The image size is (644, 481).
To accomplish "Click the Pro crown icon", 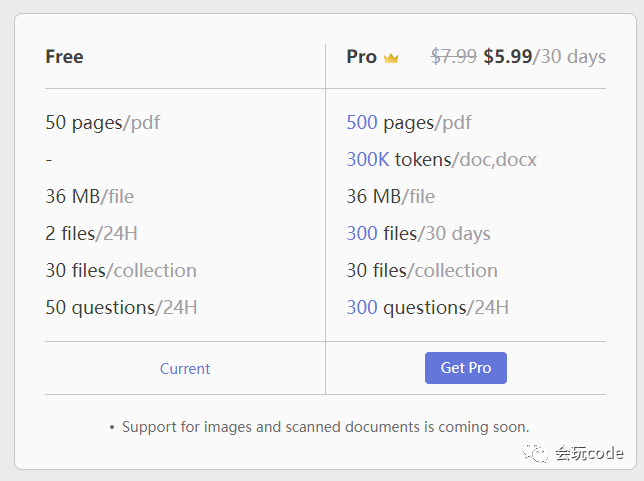I will [x=391, y=58].
